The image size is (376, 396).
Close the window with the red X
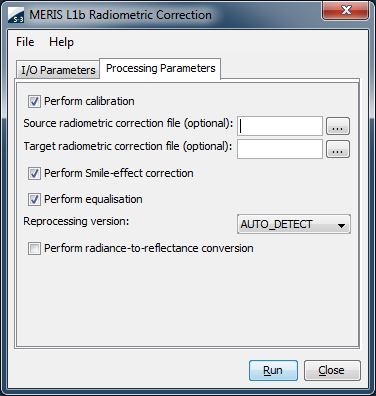(x=345, y=10)
